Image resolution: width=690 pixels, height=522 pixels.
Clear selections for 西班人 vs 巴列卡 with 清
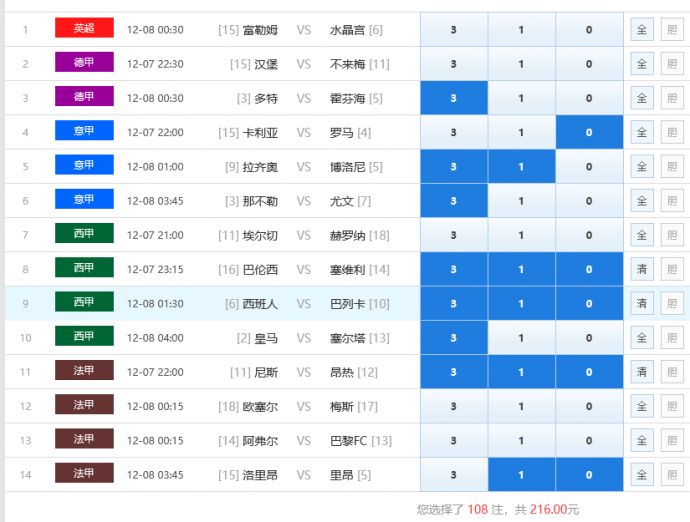[642, 303]
